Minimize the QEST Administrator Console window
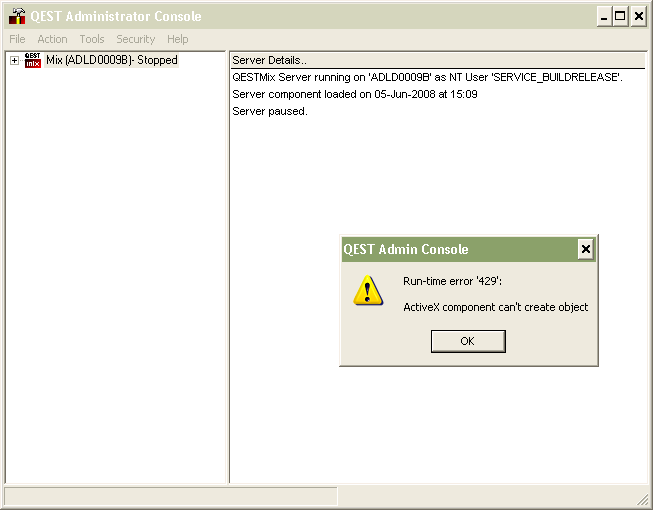This screenshot has height=510, width=653. click(604, 16)
